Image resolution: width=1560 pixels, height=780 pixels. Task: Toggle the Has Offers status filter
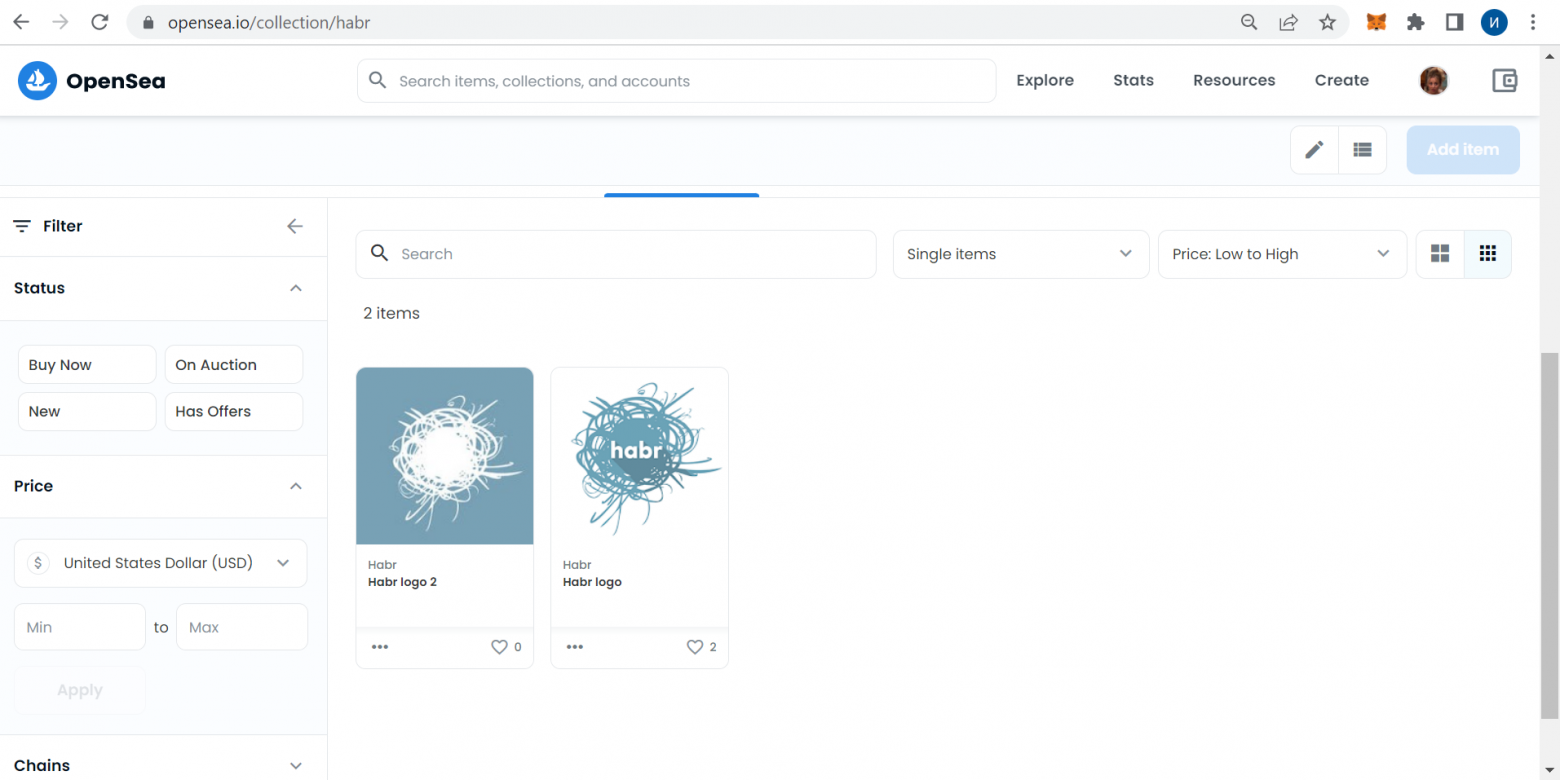point(234,411)
